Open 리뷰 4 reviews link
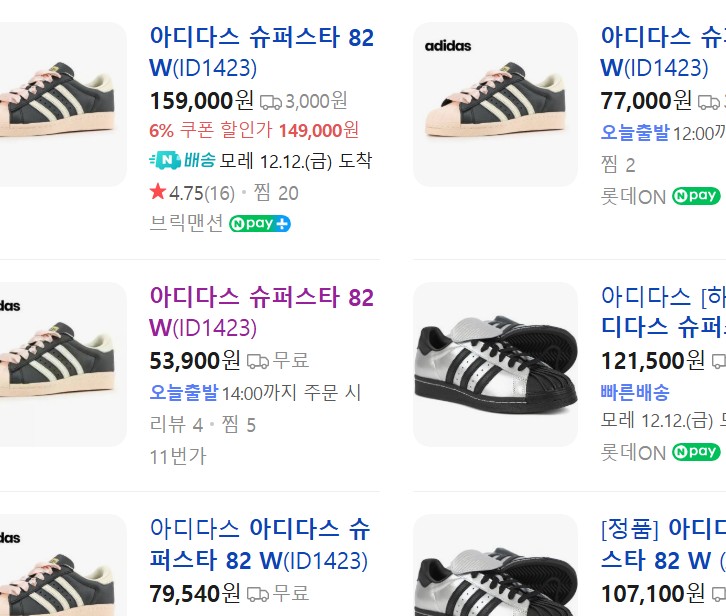The height and width of the screenshot is (616, 726). click(x=176, y=425)
